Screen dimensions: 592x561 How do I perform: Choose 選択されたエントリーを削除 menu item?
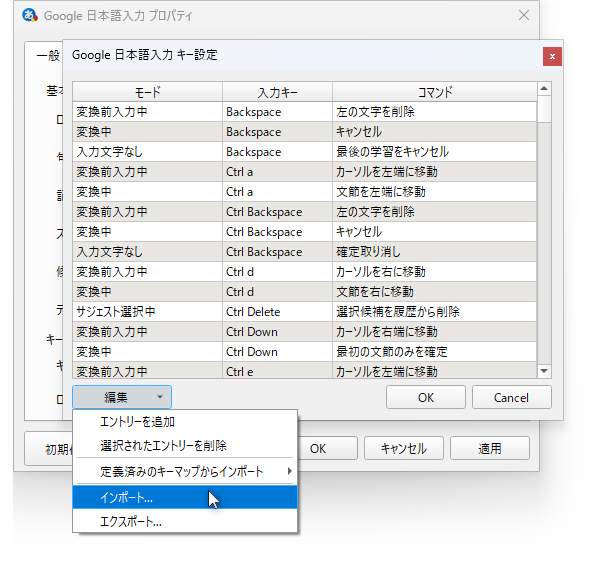coord(185,445)
